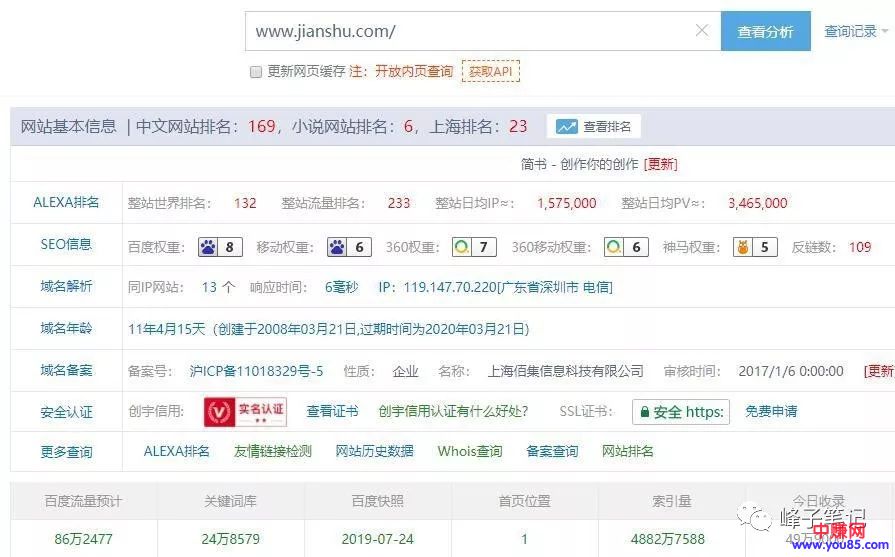This screenshot has height=557, width=895.
Task: Open the ALEXA排名 link under 更多查询
Action: (x=177, y=451)
